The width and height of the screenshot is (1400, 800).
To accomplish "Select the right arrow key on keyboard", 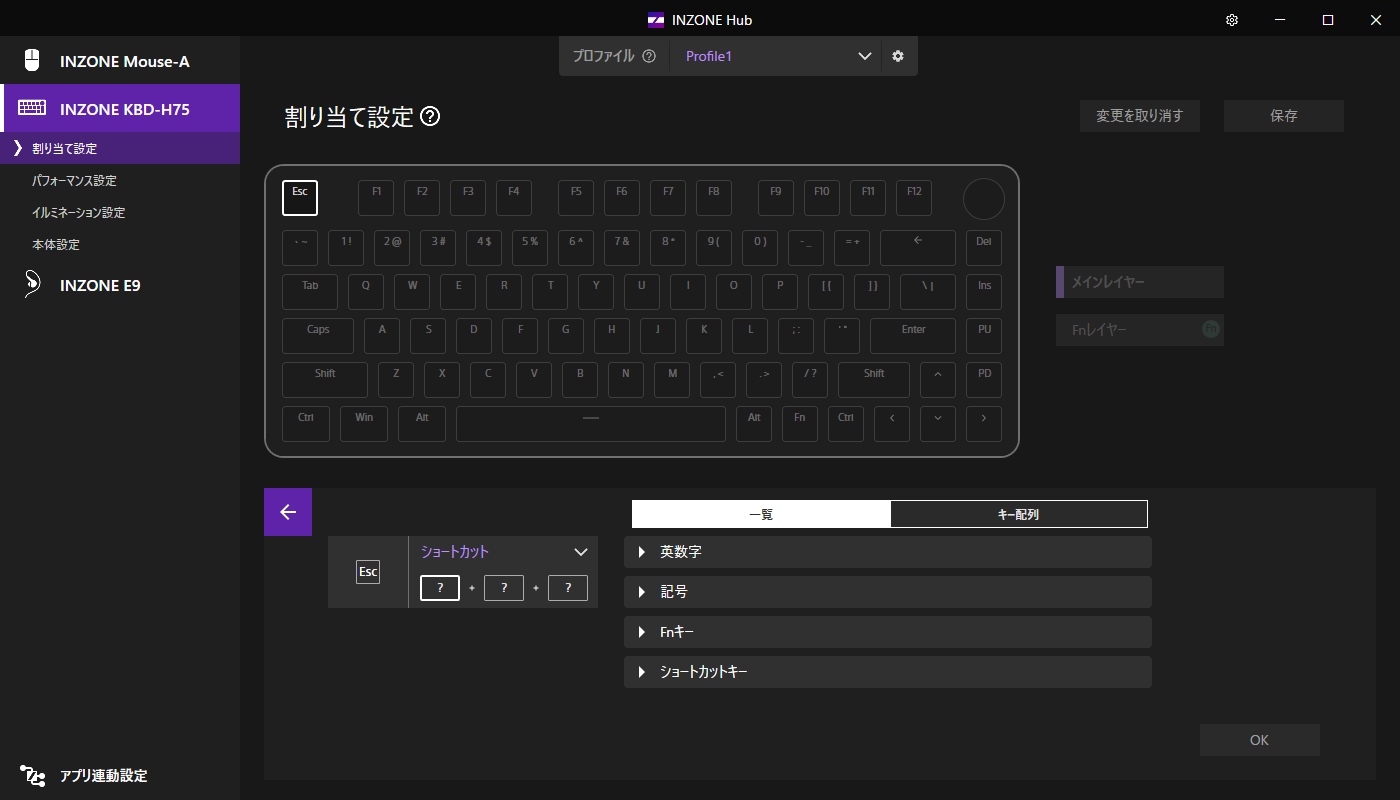I will tap(984, 424).
